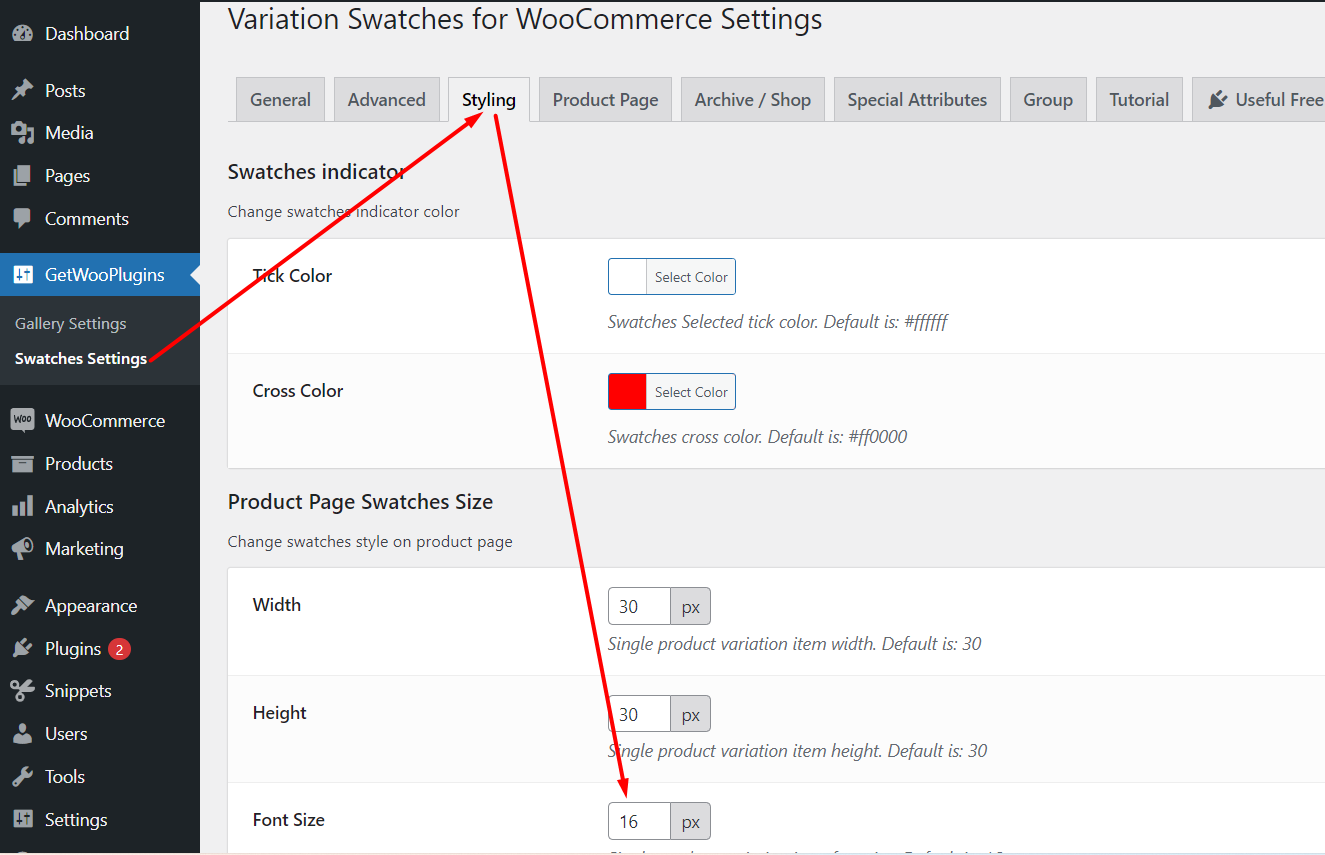Switch to Archive / Shop tab
1325x855 pixels.
click(753, 99)
